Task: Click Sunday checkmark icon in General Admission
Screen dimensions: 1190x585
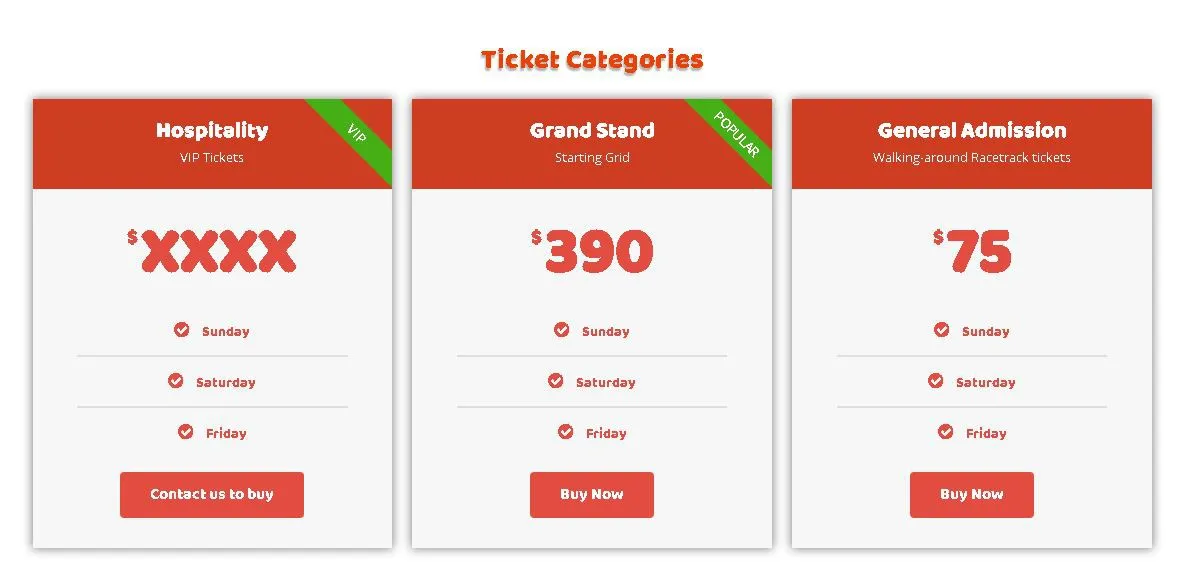Action: [941, 329]
